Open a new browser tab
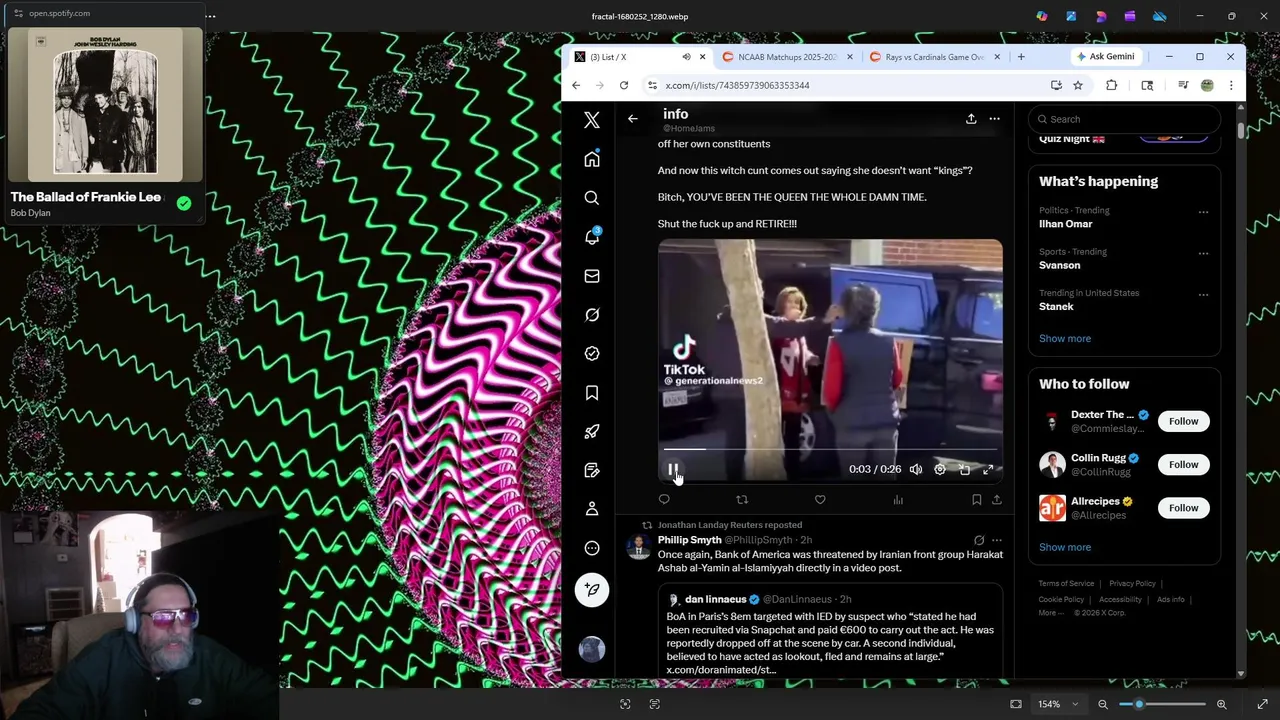Image resolution: width=1280 pixels, height=720 pixels. point(1021,57)
